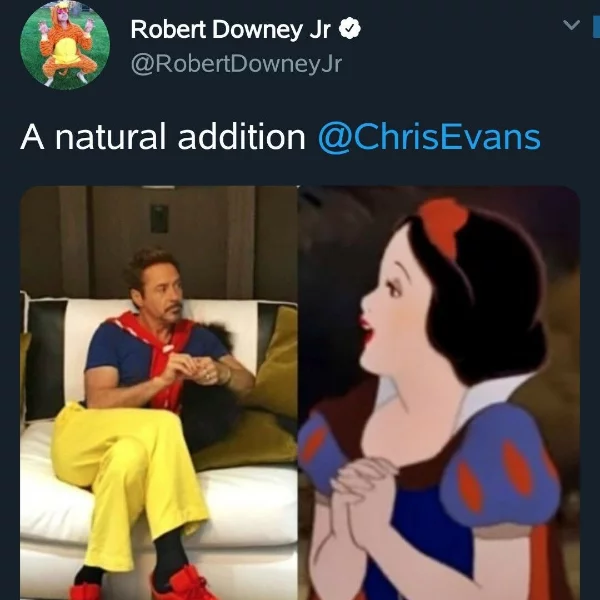600x600 pixels.
Task: Open the @RobertDowneyJr handle link
Action: coord(236,64)
